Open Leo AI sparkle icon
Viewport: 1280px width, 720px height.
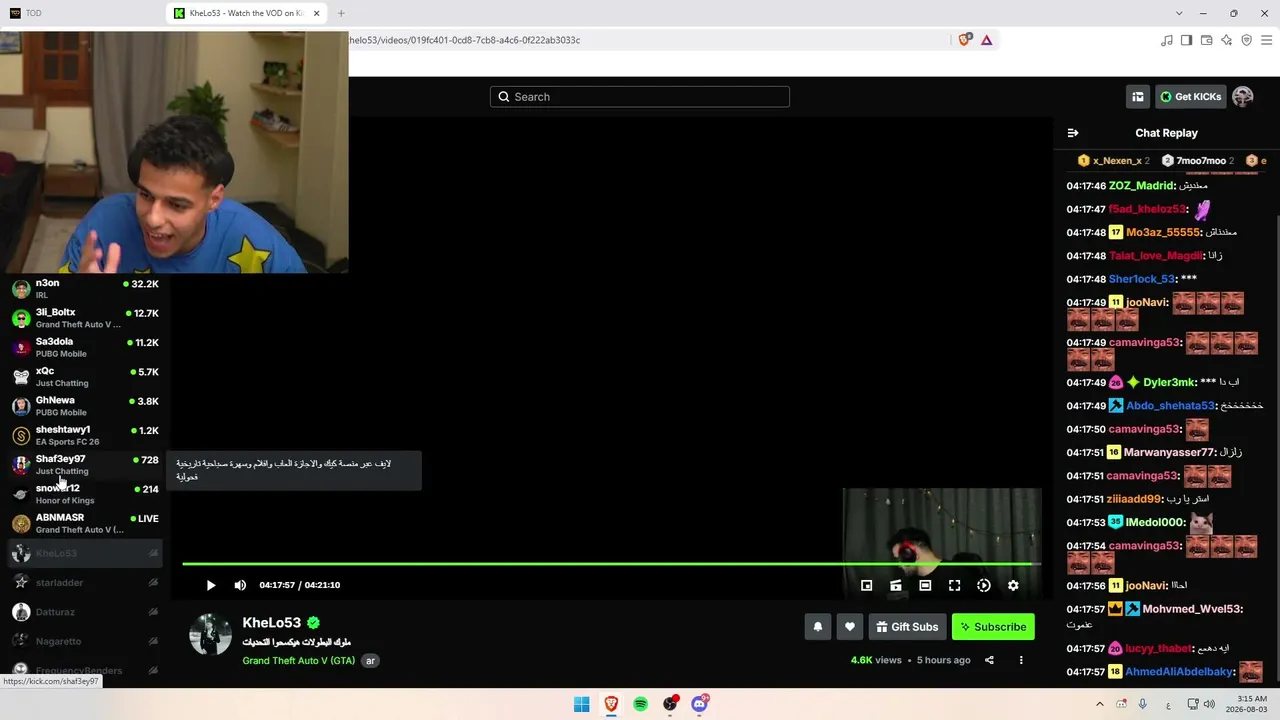1226,40
